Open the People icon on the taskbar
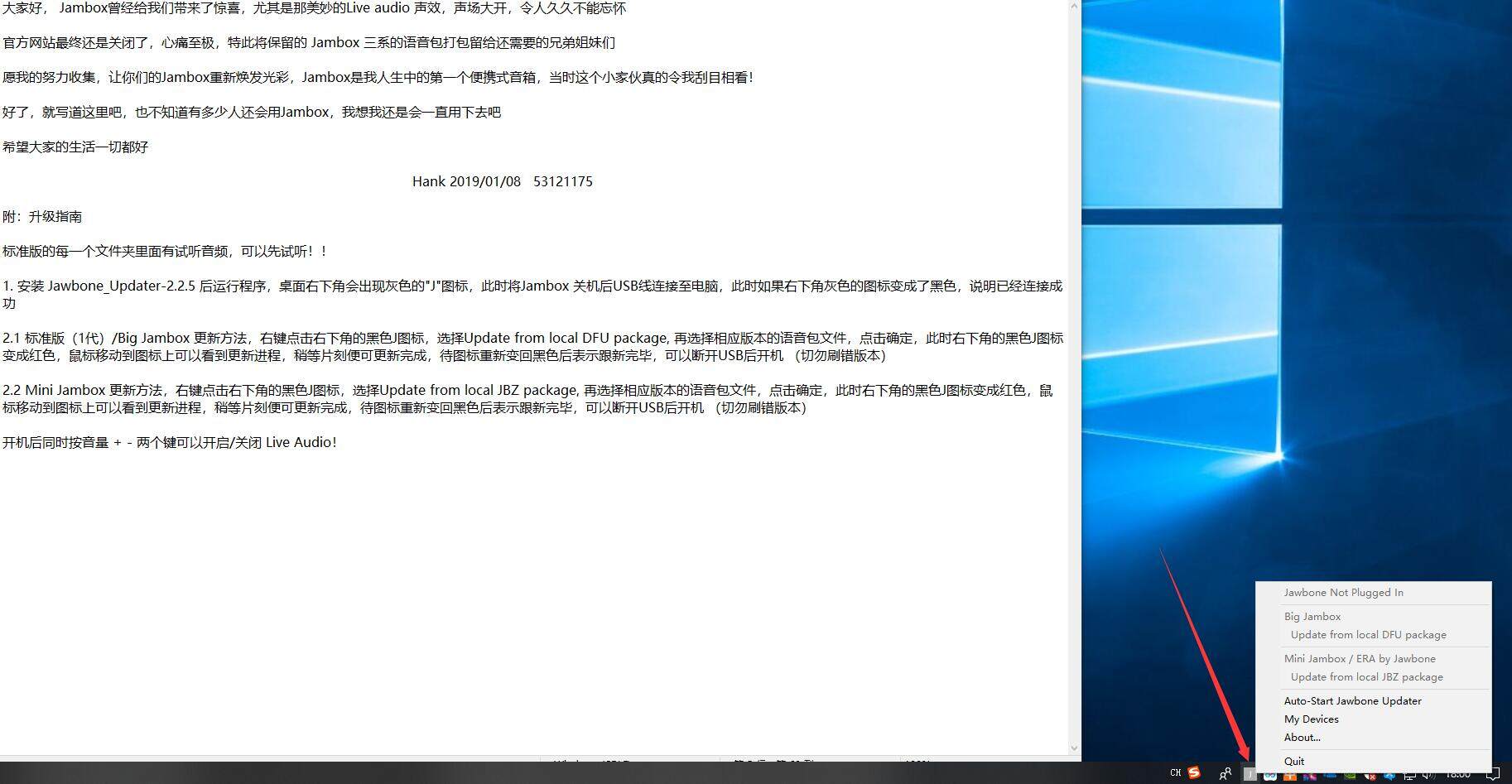1512x784 pixels. 1225,774
